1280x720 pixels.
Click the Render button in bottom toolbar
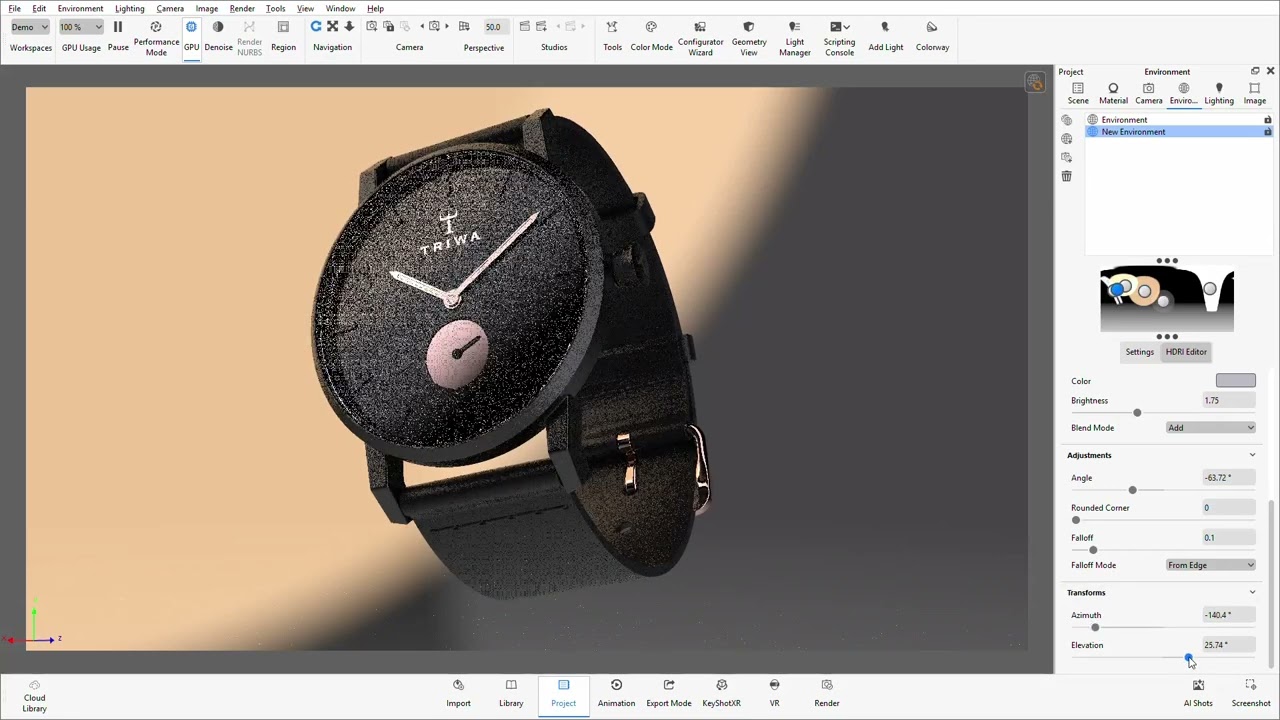coord(827,693)
